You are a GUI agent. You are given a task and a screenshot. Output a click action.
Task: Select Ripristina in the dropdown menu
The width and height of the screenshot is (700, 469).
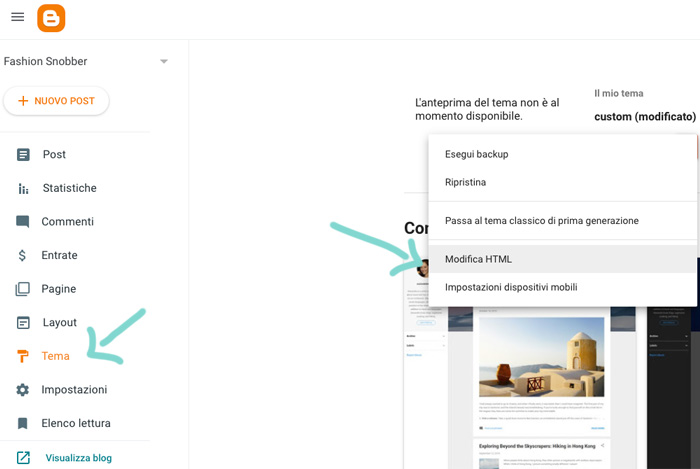click(562, 183)
